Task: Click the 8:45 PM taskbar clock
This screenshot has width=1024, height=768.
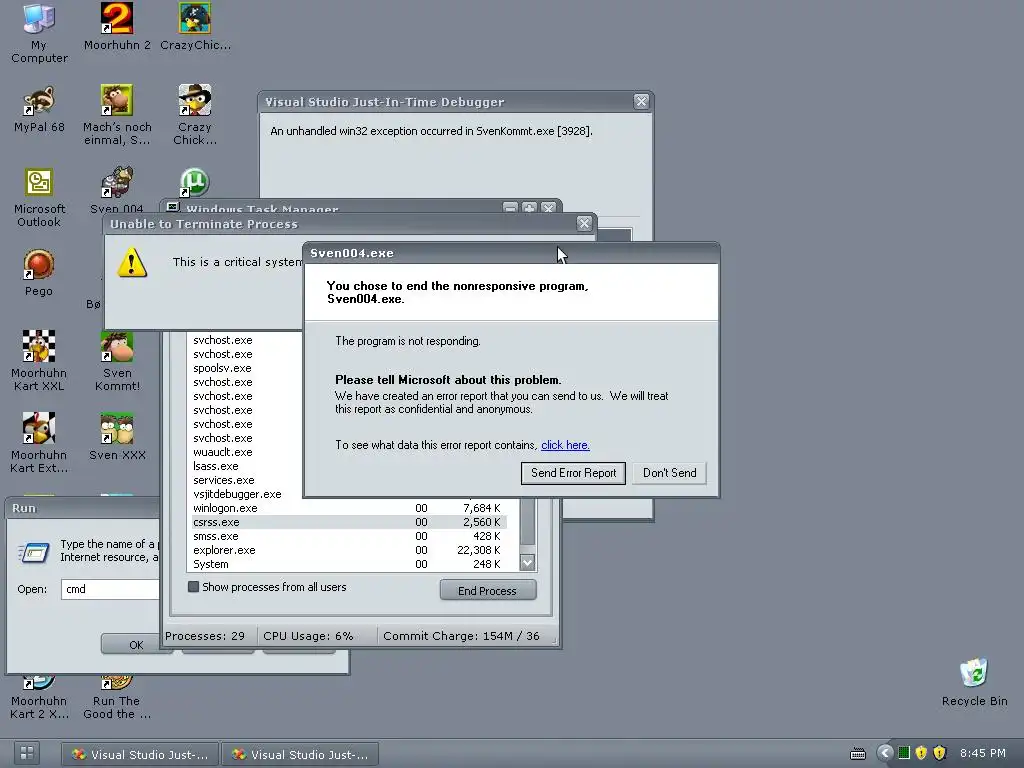Action: (x=983, y=753)
